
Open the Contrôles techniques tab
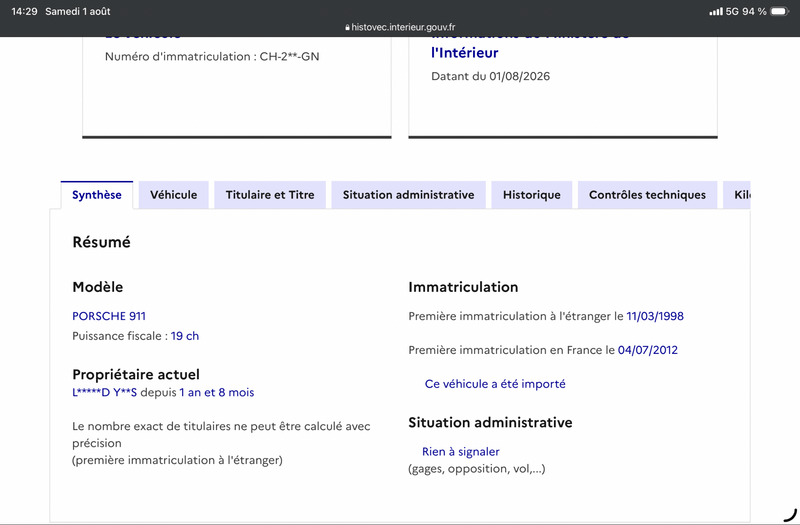point(647,195)
